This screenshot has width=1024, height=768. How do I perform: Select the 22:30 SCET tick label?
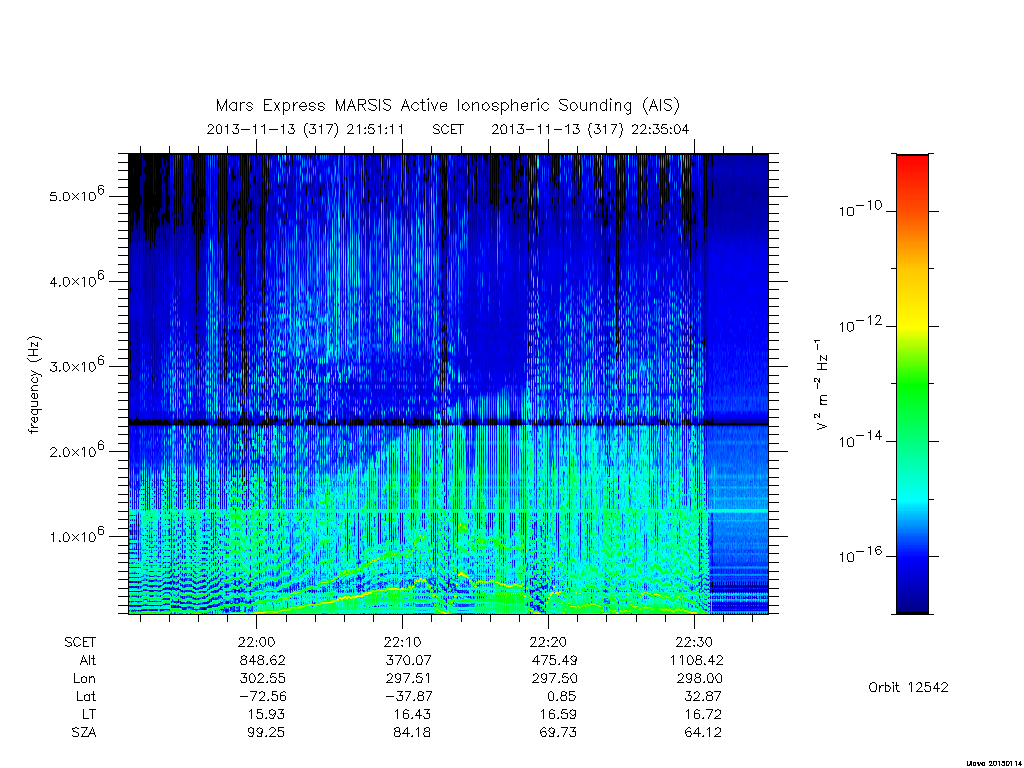click(694, 642)
